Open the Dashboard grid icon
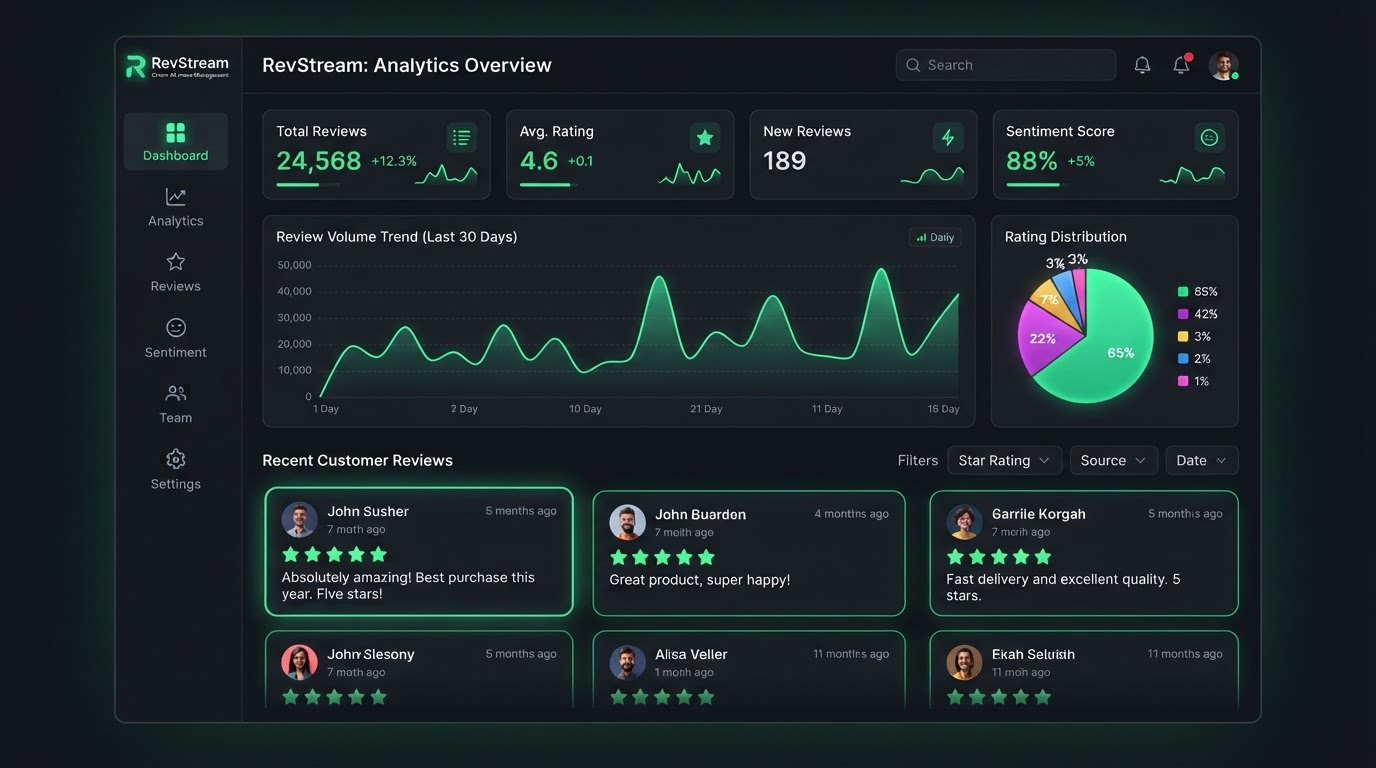Viewport: 1376px width, 768px height. [175, 133]
